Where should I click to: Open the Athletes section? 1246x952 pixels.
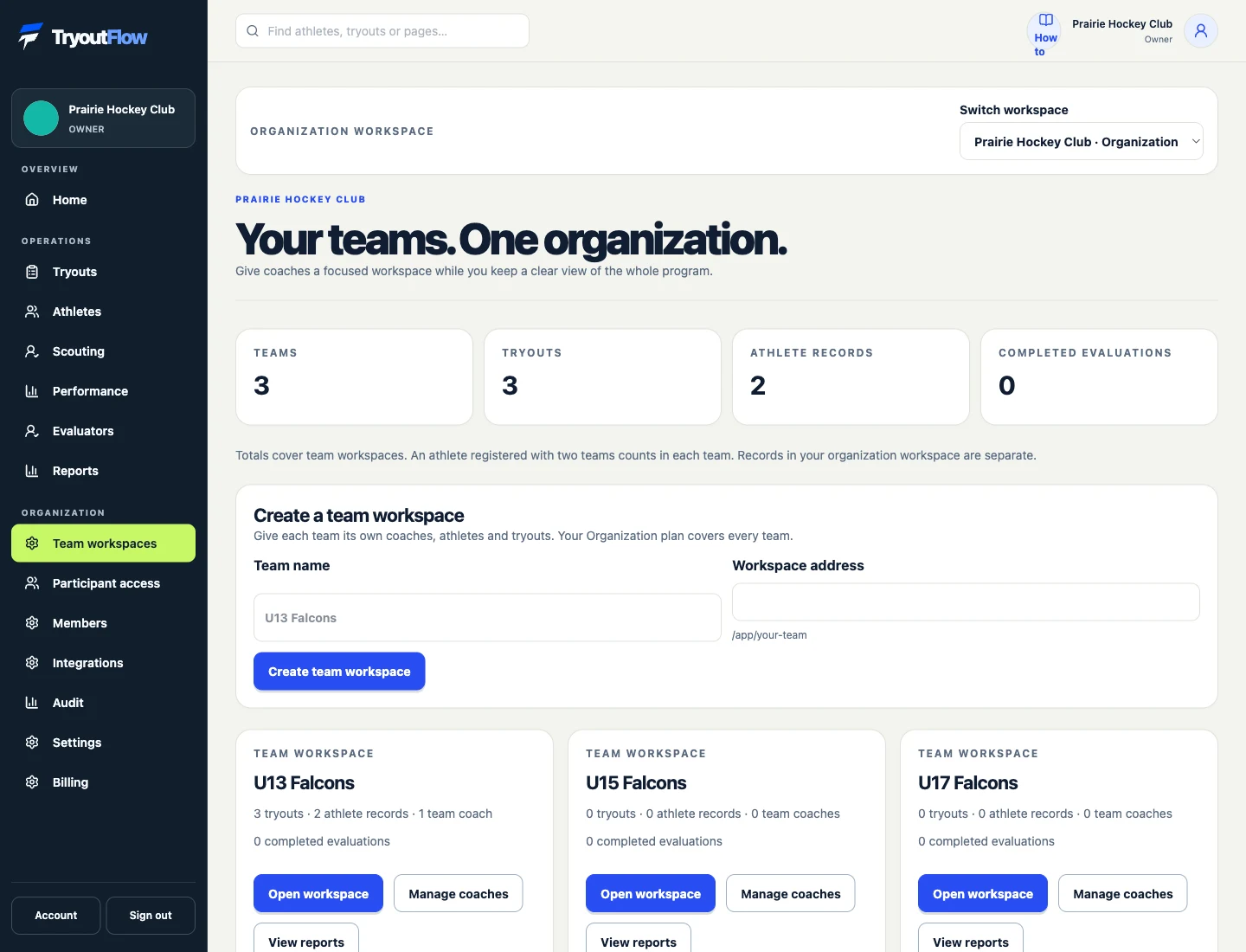click(x=103, y=312)
